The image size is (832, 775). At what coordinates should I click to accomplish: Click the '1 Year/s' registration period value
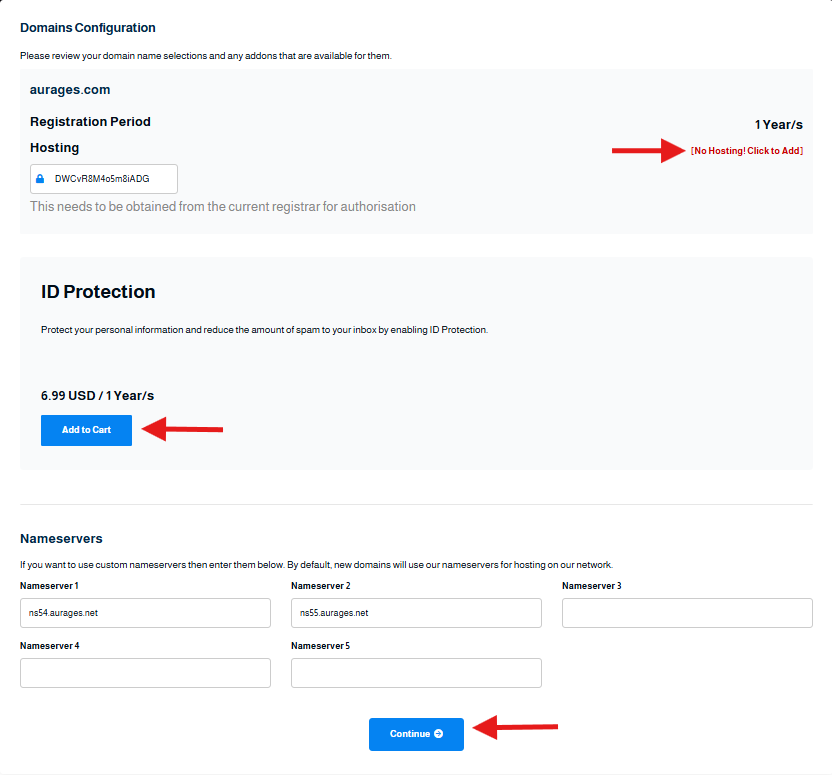point(778,125)
